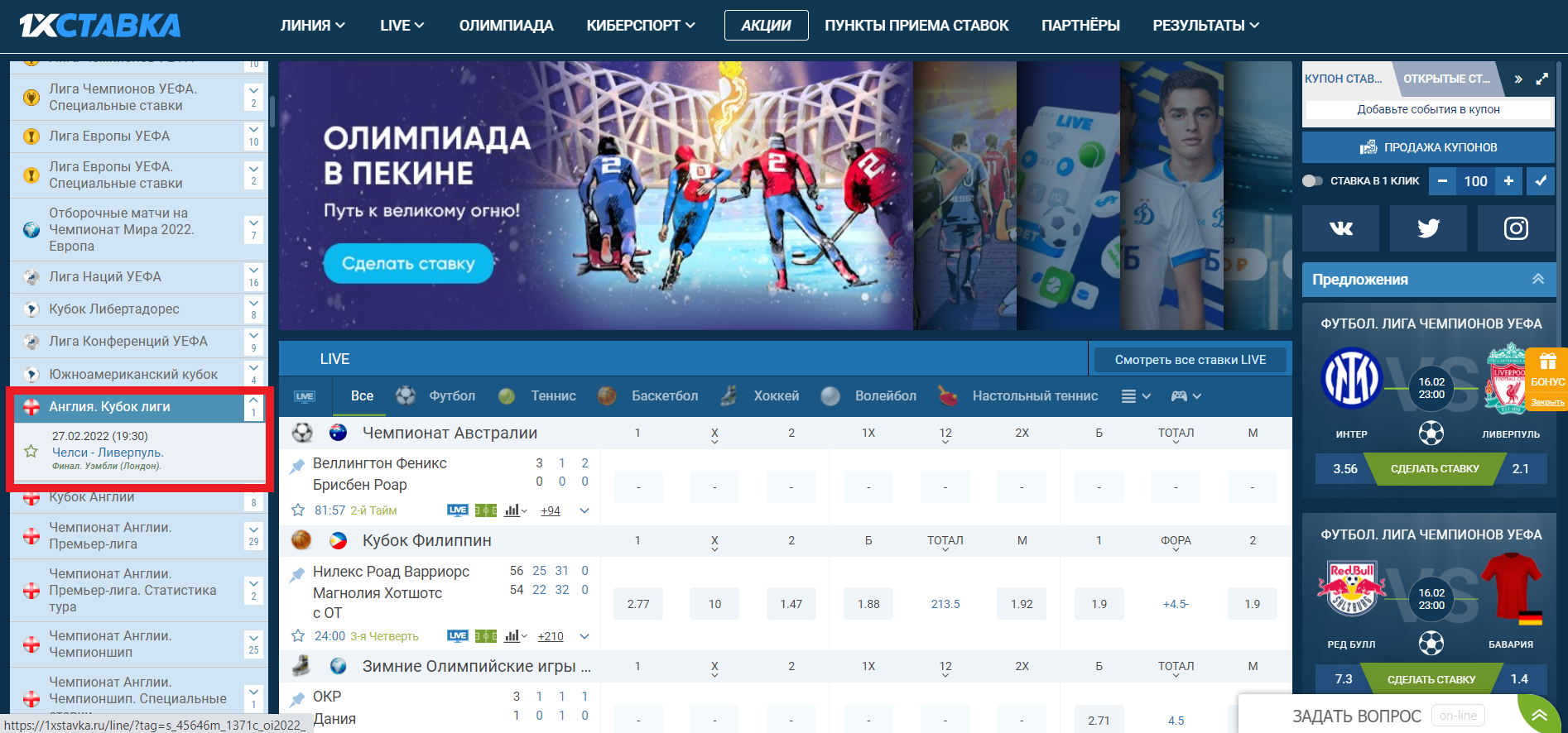The height and width of the screenshot is (733, 1568).
Task: Open the ЛИНИЯ dropdown menu
Action: (x=312, y=26)
